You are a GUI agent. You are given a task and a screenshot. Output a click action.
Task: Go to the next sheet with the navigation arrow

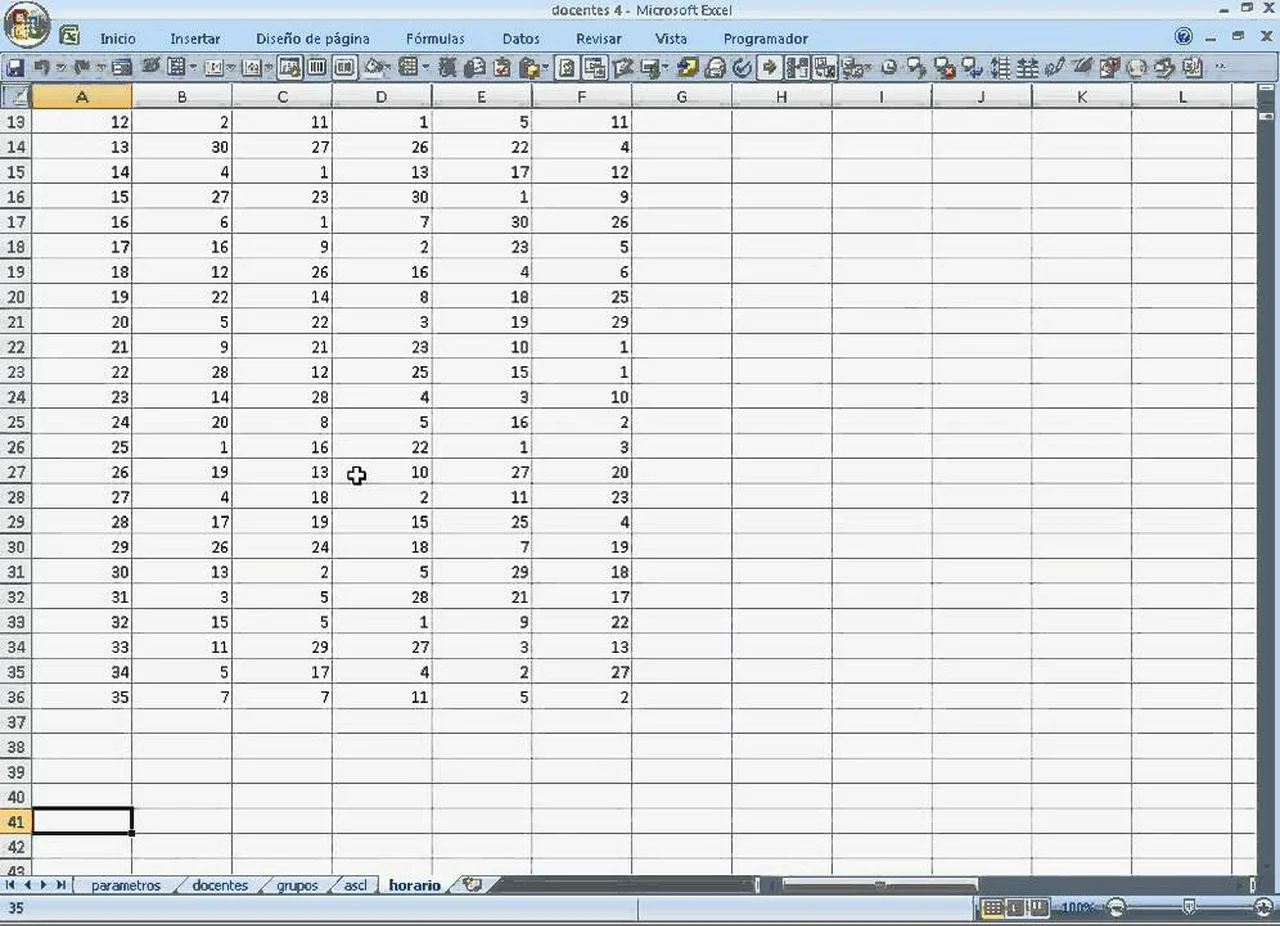(43, 885)
